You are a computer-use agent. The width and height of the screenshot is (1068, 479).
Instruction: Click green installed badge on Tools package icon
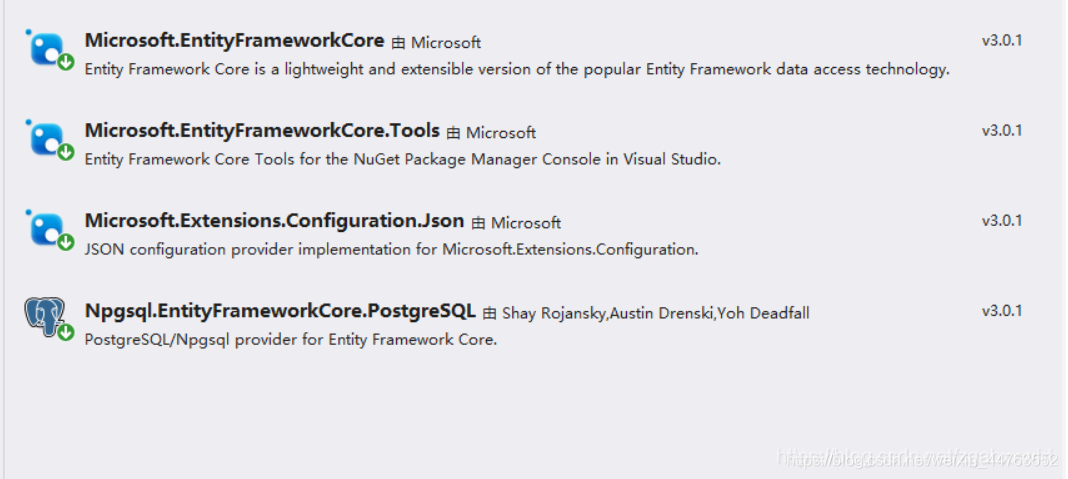coord(65,153)
